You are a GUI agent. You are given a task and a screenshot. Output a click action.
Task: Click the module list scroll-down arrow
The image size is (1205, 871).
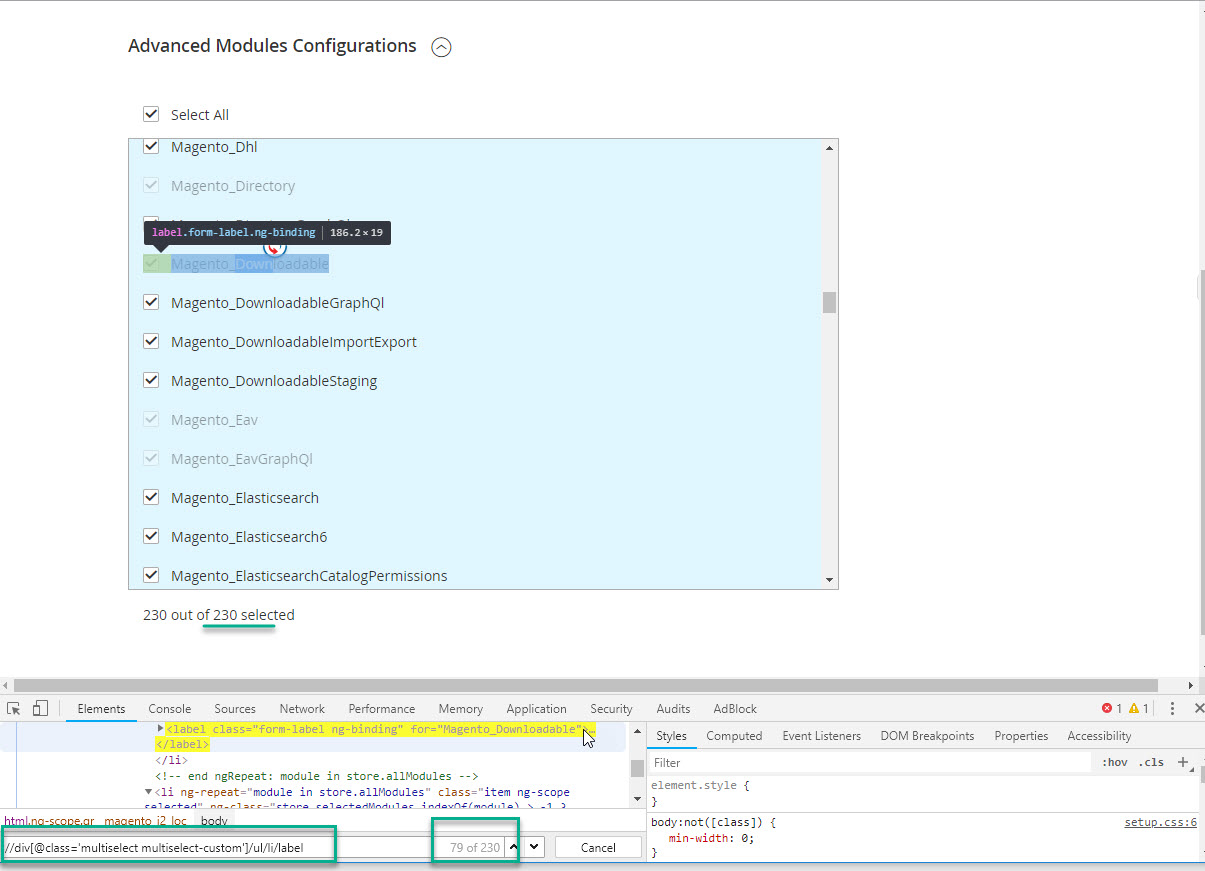coord(829,580)
